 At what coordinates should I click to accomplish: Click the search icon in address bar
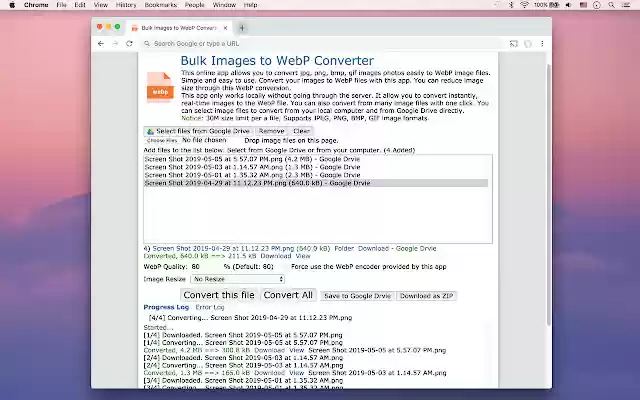147,44
